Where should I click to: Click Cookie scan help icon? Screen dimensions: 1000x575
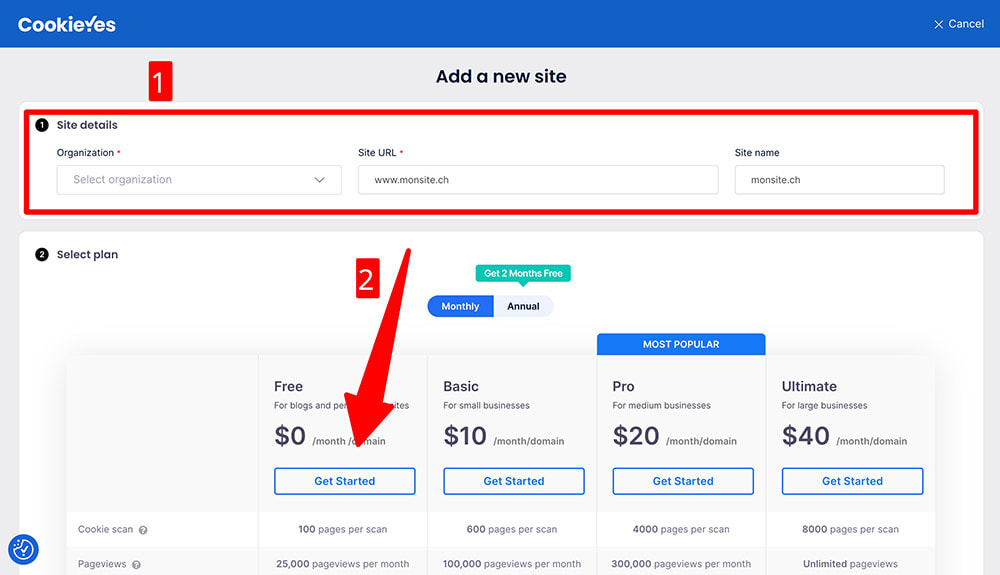click(143, 530)
